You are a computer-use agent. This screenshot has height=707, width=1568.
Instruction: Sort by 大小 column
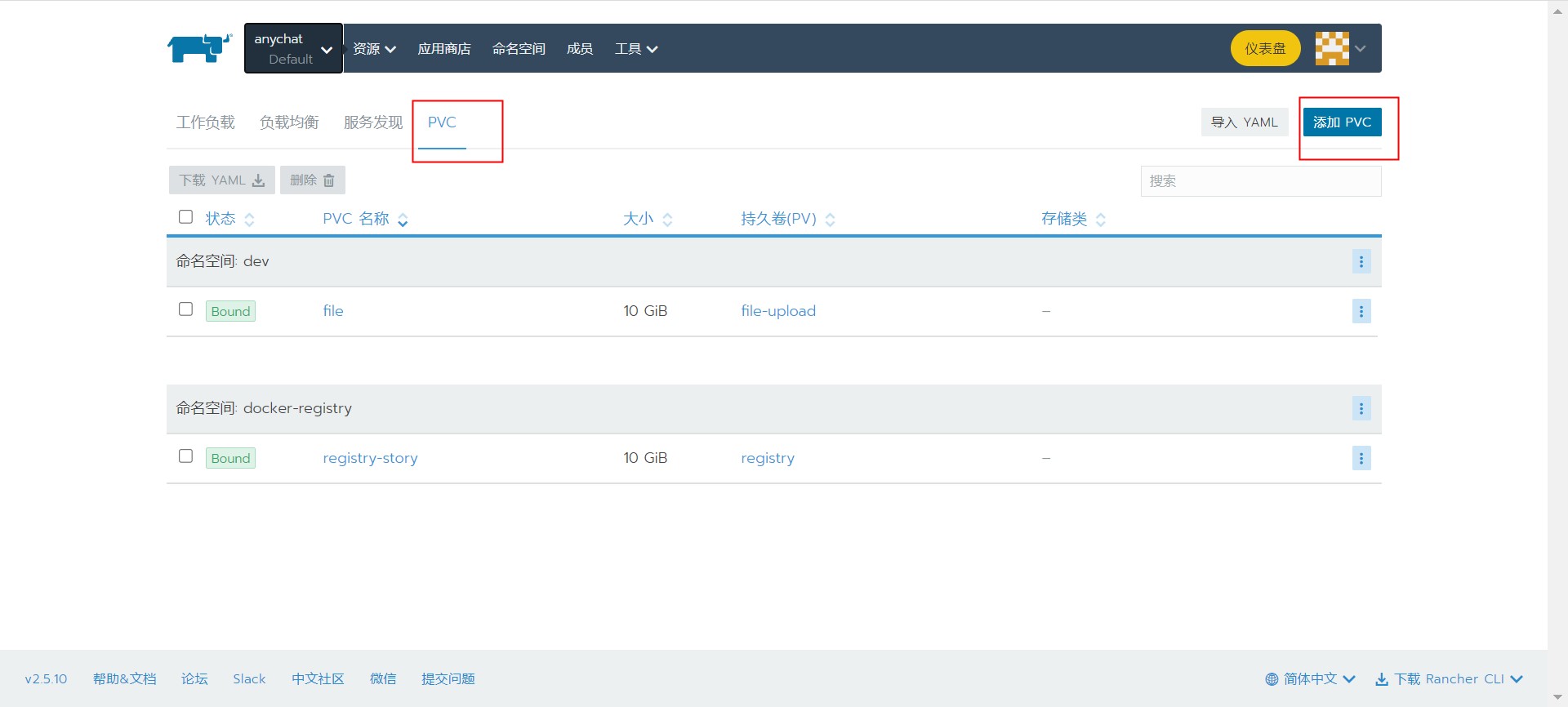[x=648, y=219]
